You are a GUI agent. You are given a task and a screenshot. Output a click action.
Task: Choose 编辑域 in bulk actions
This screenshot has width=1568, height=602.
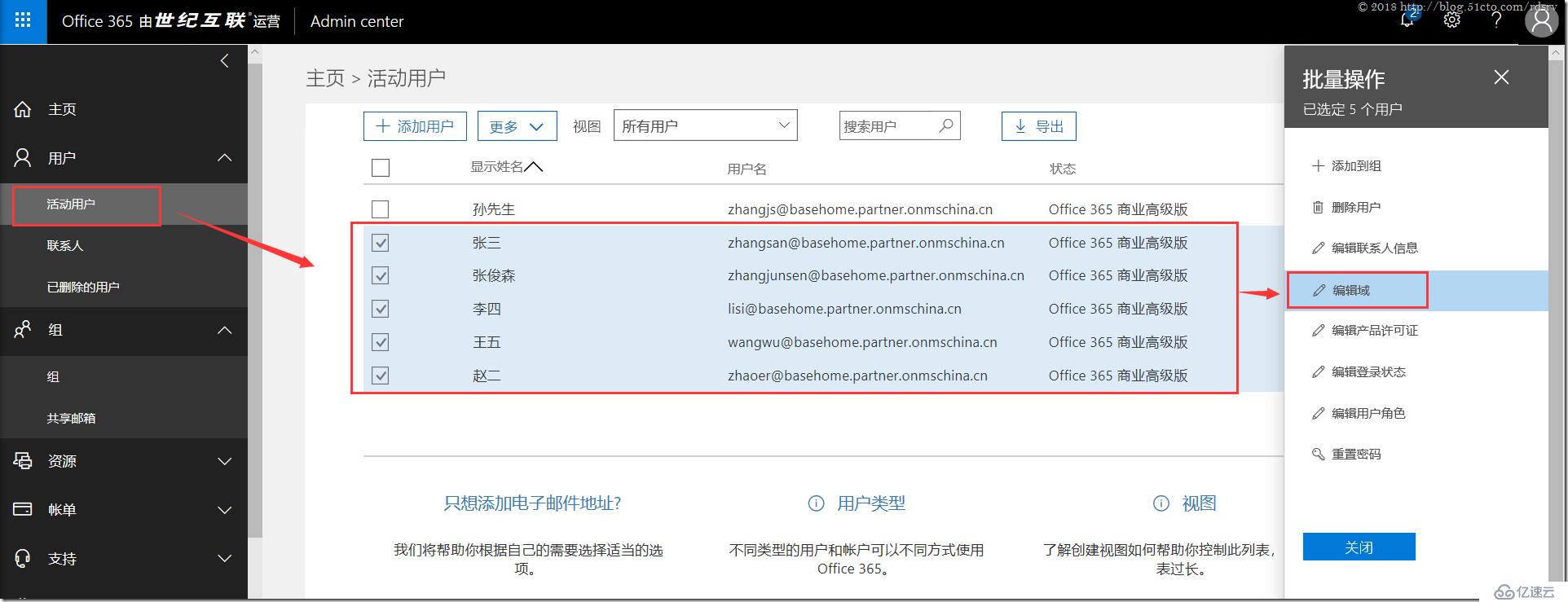[1416, 290]
